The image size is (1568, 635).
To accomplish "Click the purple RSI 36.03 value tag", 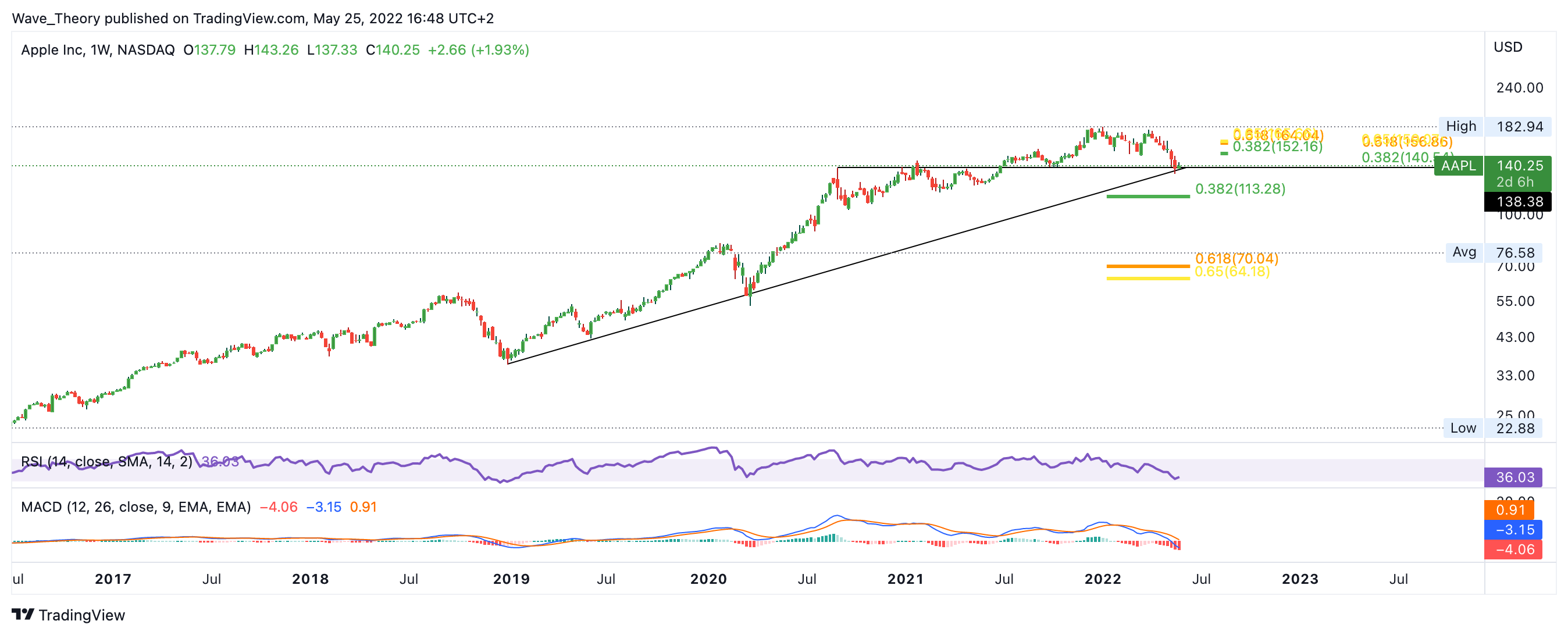I will click(x=1514, y=477).
